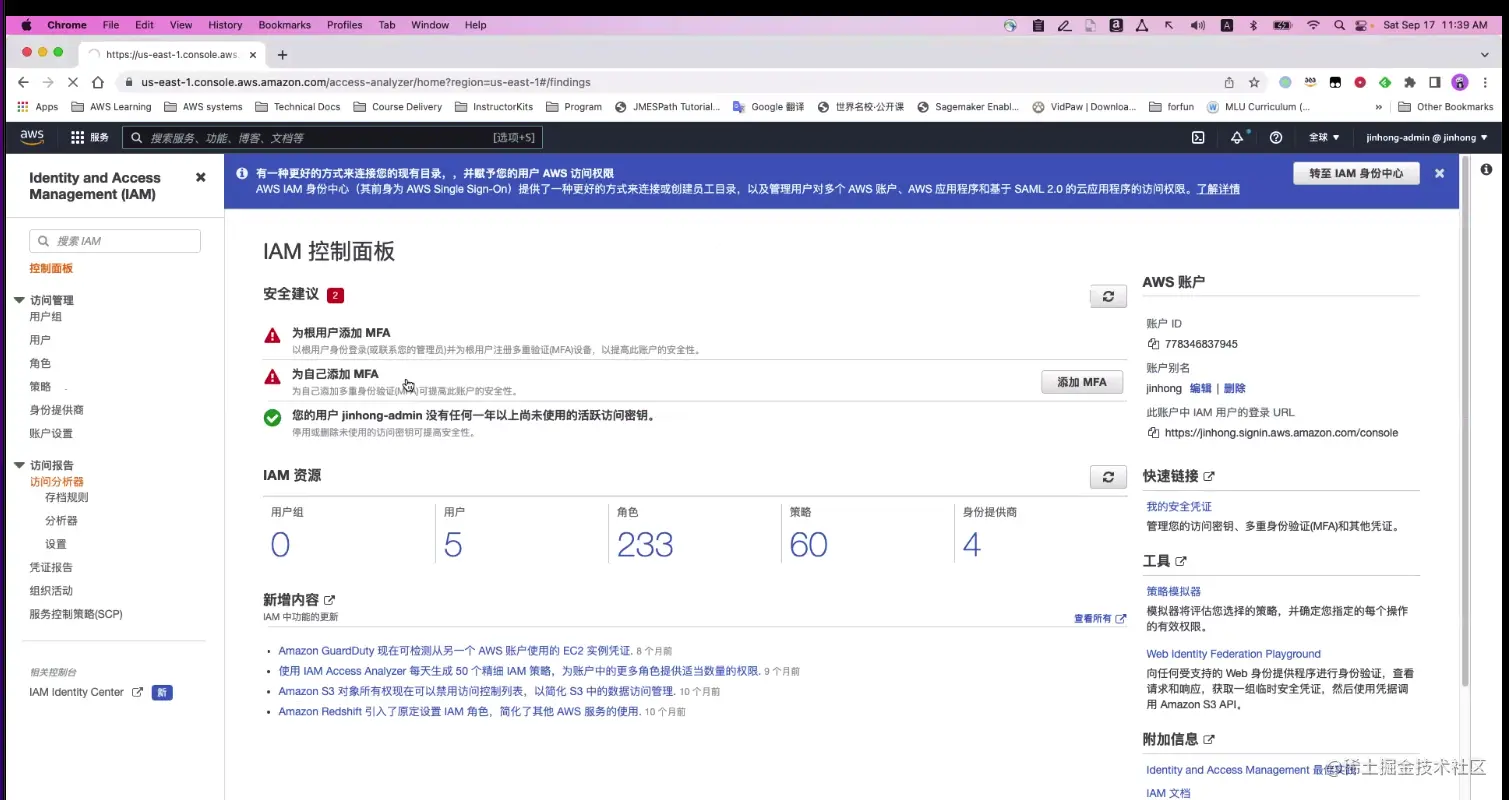Open the Apple menu
Screen dimensions: 1509x800
pyautogui.click(x=26, y=25)
